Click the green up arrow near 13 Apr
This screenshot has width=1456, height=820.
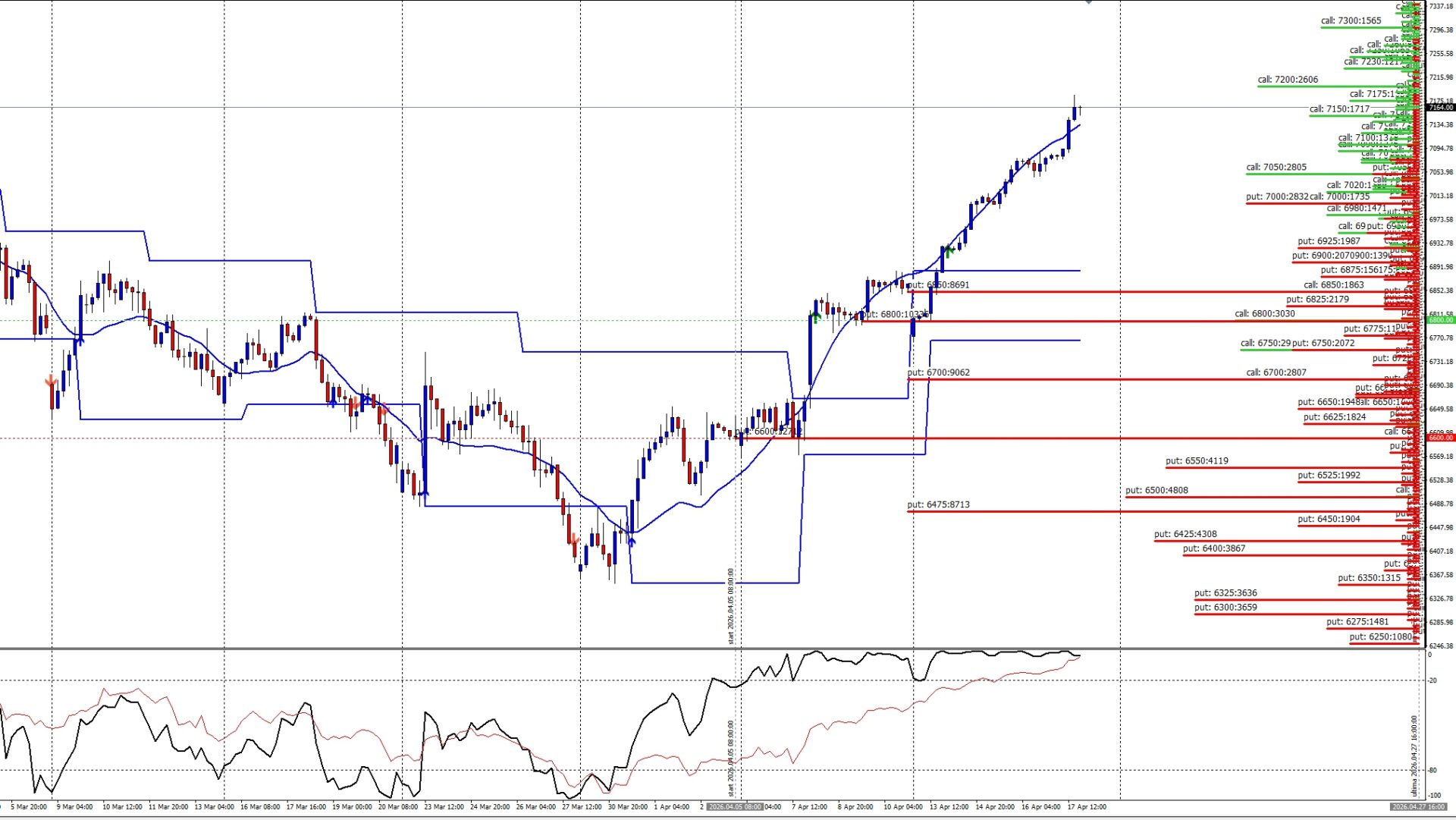948,251
